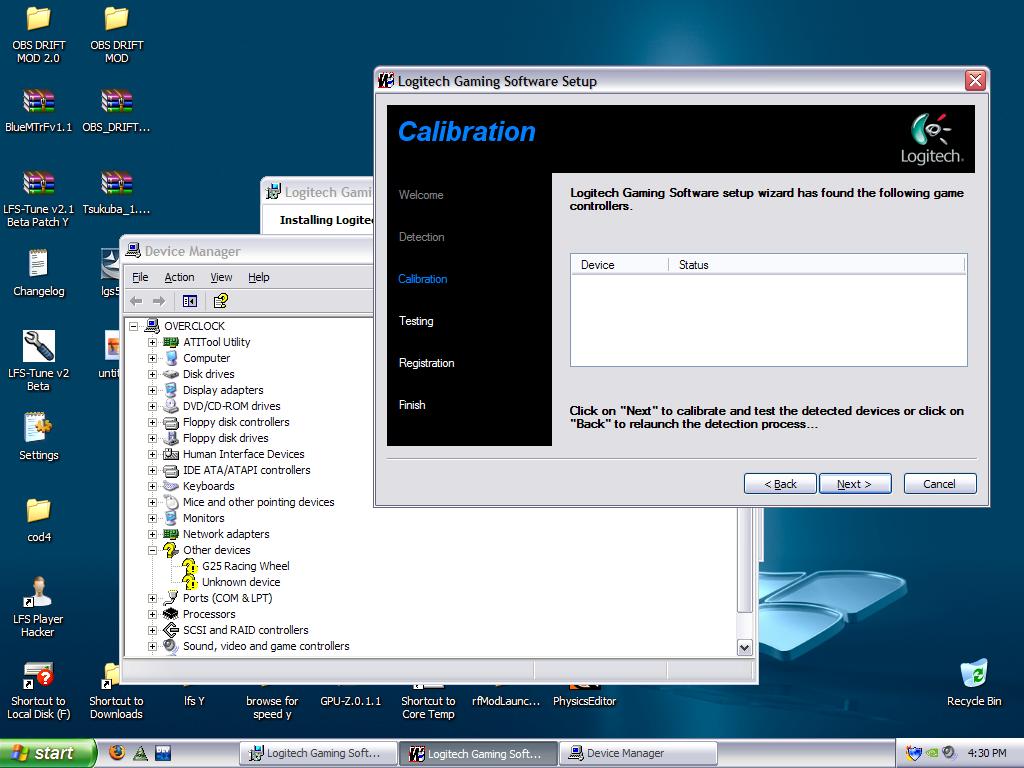The height and width of the screenshot is (768, 1024).
Task: Click Device Manager Back arrow toolbar icon
Action: pyautogui.click(x=136, y=301)
